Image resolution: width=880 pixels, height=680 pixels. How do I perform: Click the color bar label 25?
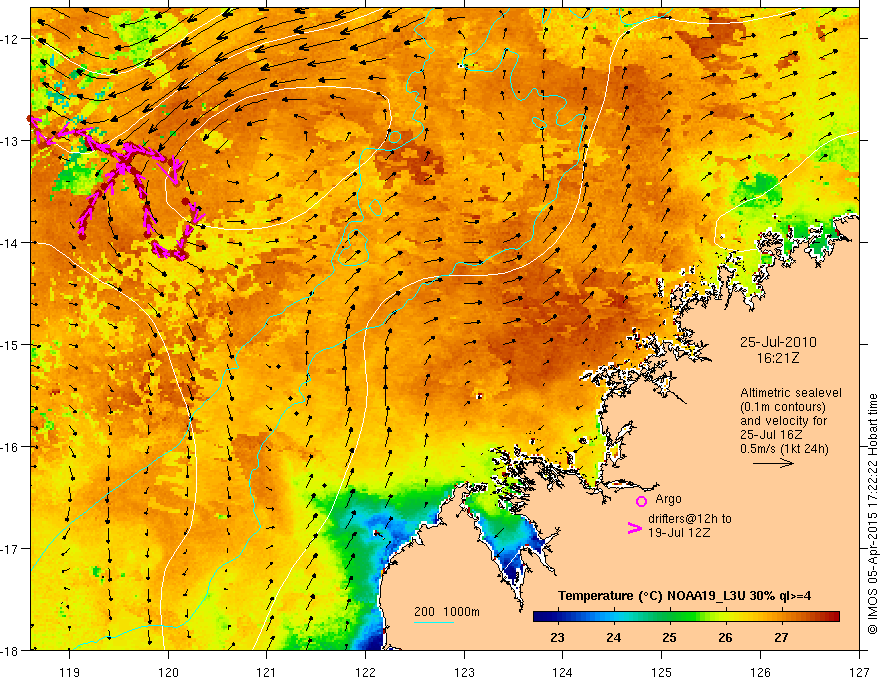(x=669, y=638)
